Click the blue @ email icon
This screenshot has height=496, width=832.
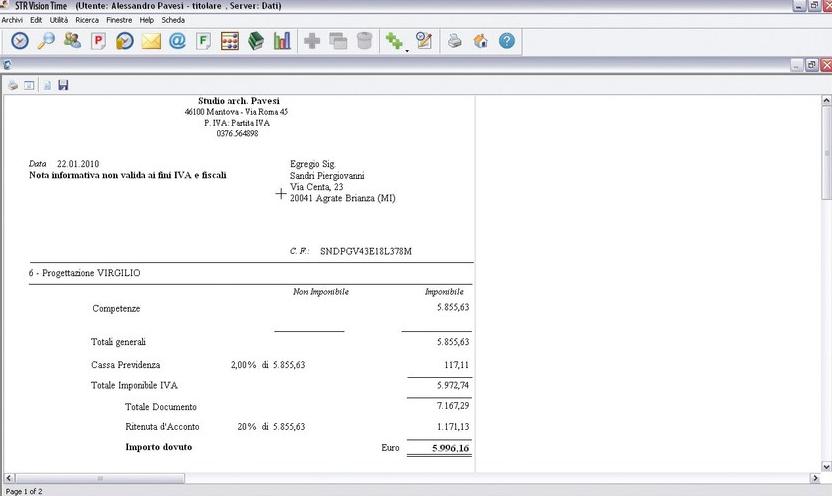178,41
